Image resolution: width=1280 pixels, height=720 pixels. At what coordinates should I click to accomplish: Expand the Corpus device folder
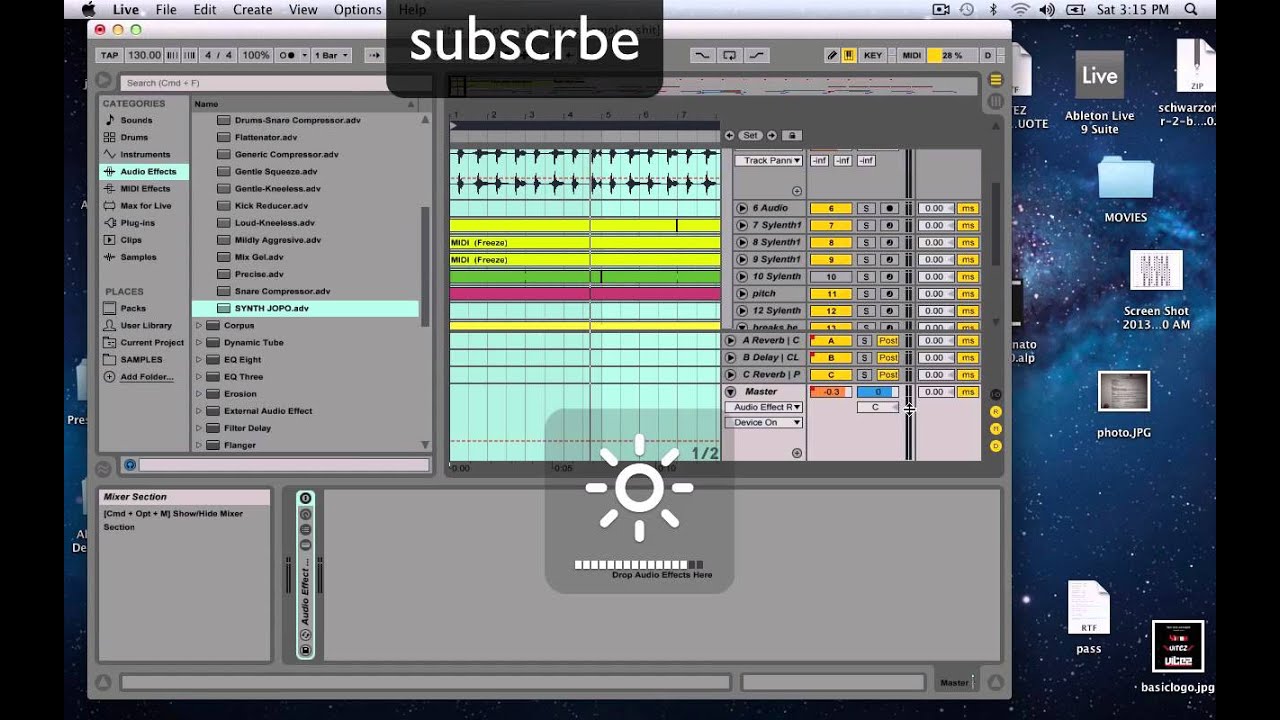198,325
